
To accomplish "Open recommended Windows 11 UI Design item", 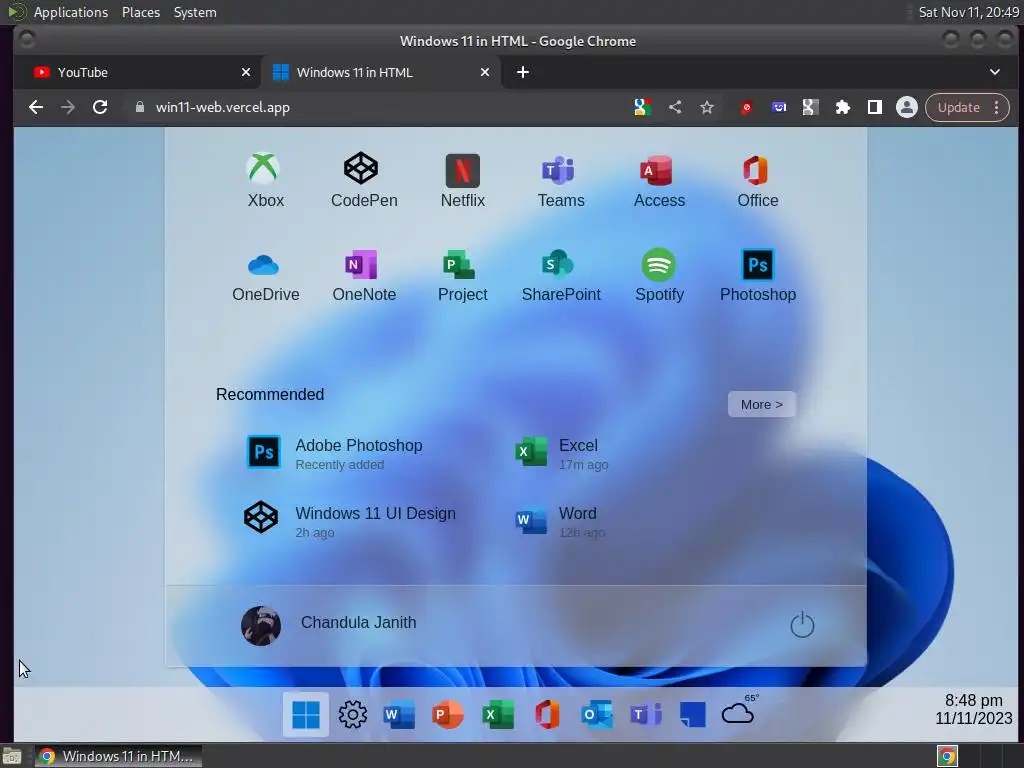I will (x=350, y=520).
